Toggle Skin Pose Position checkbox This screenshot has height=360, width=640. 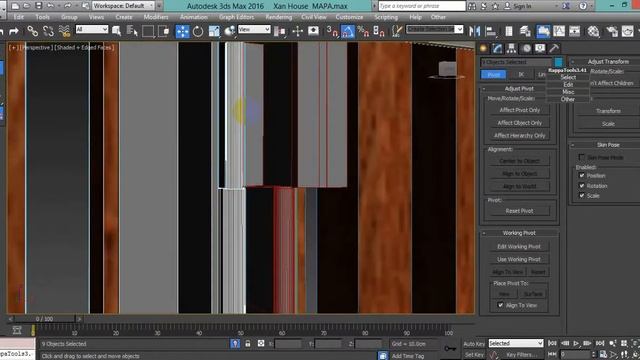tap(582, 176)
